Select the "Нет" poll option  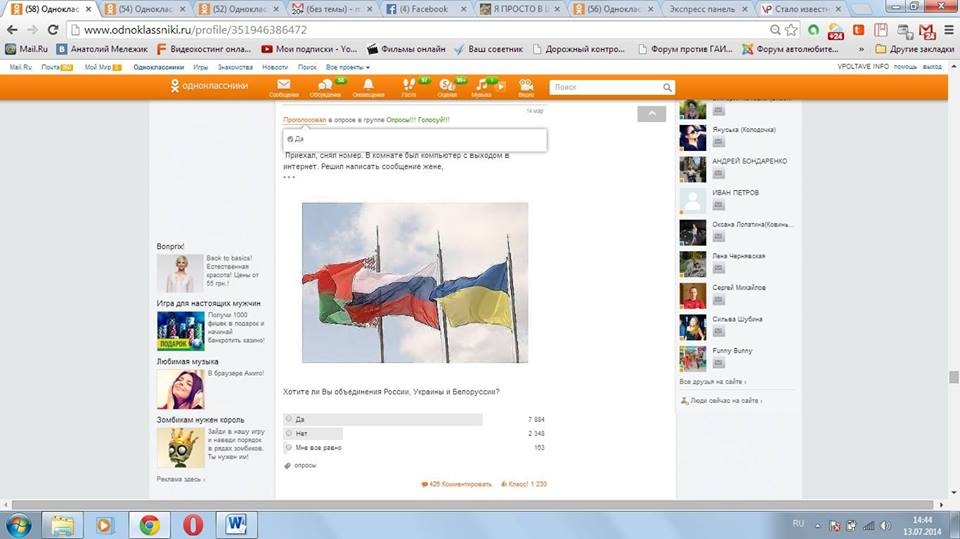(x=289, y=434)
